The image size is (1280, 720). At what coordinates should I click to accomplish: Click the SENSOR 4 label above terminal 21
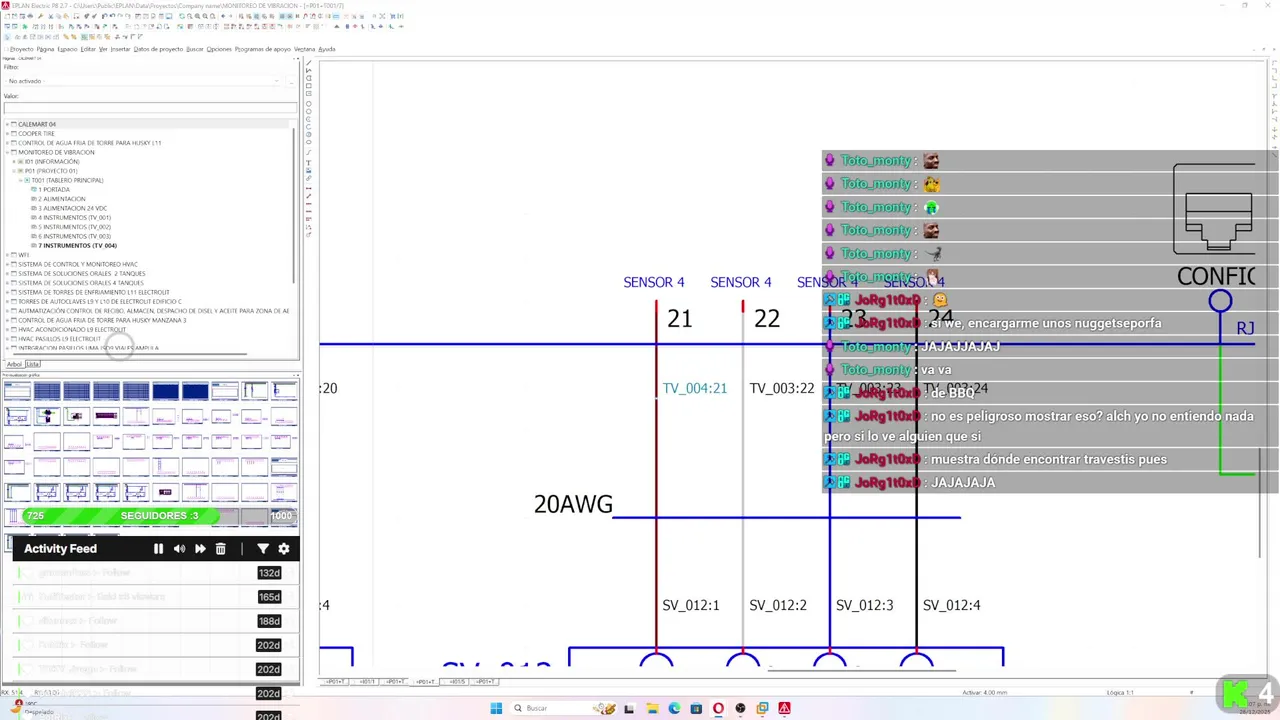click(654, 283)
